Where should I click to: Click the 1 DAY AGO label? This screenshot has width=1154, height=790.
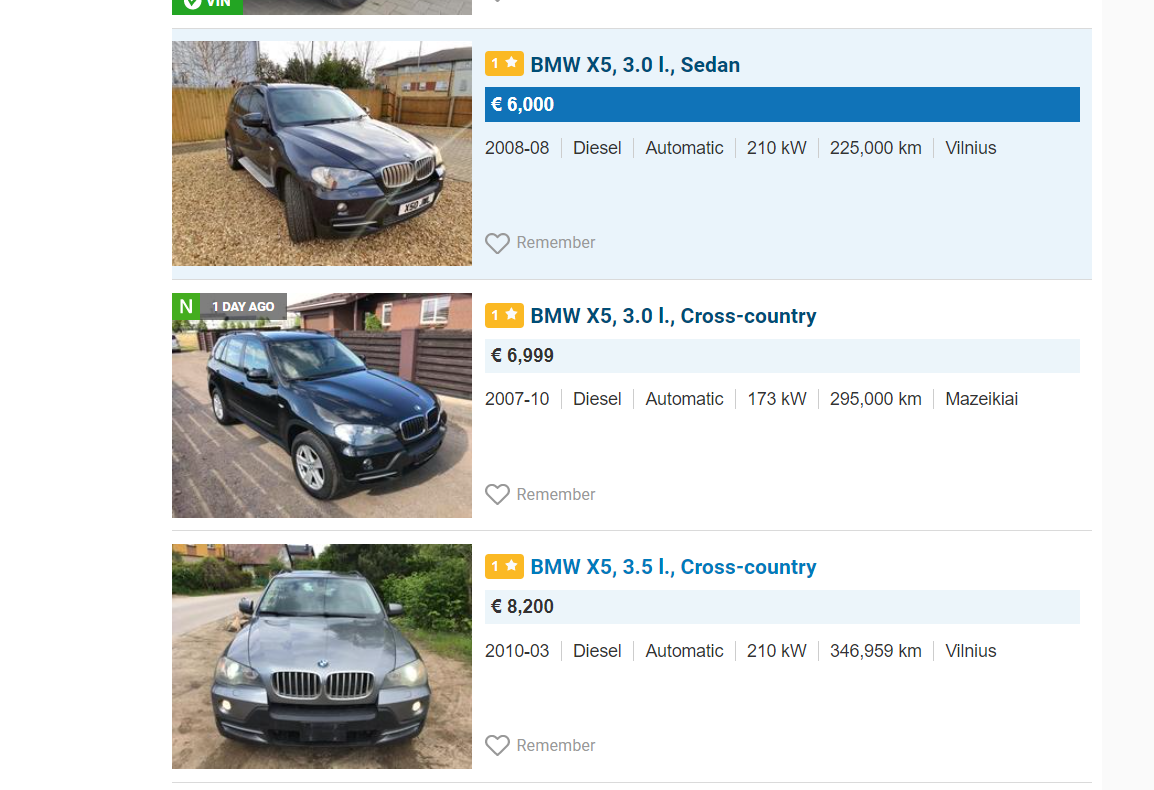pyautogui.click(x=243, y=306)
